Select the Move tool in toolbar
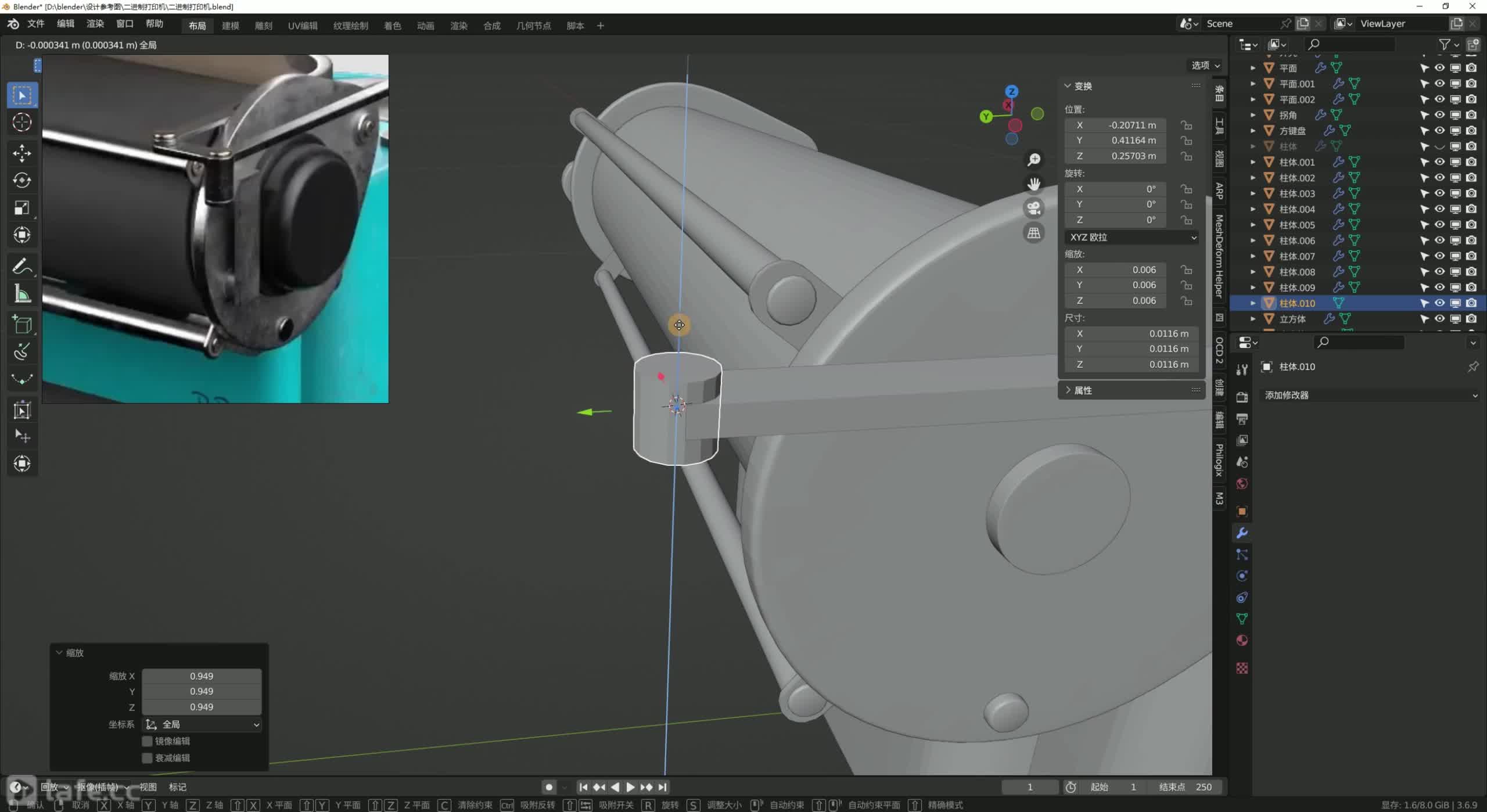1487x812 pixels. (22, 153)
